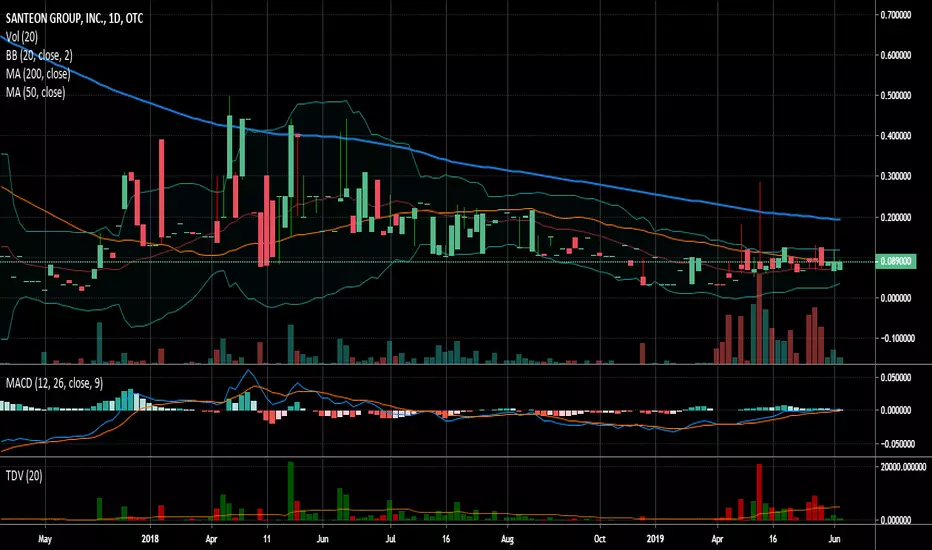Click the May date label on time axis
The image size is (932, 550).
45,539
